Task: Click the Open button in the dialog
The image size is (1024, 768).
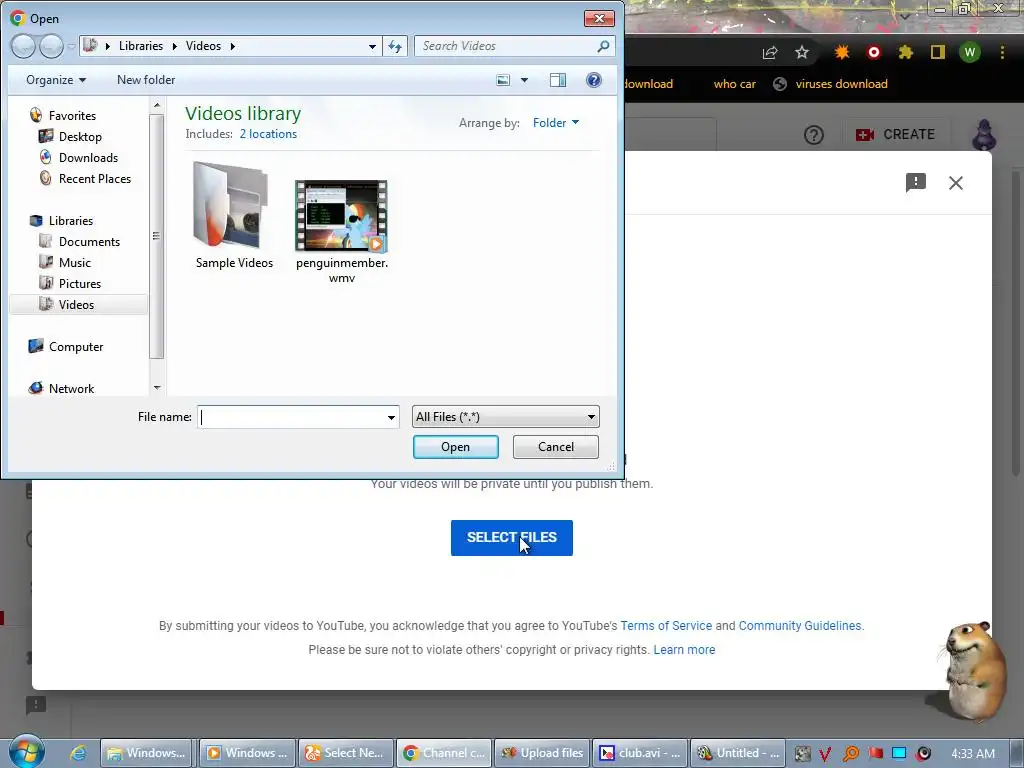Action: 456,447
